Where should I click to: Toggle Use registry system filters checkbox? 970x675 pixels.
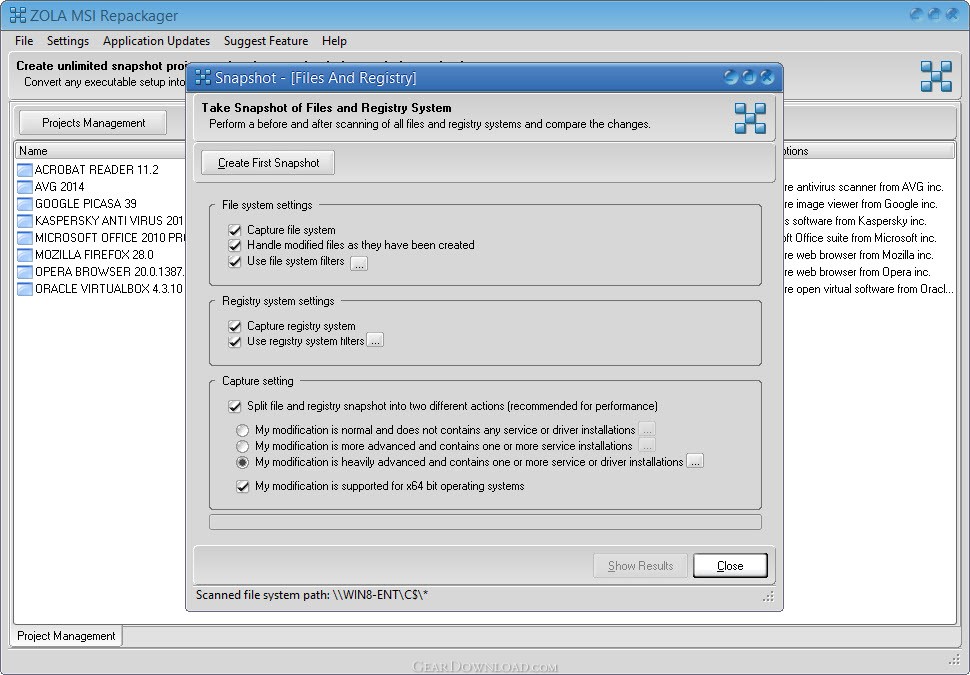click(234, 341)
